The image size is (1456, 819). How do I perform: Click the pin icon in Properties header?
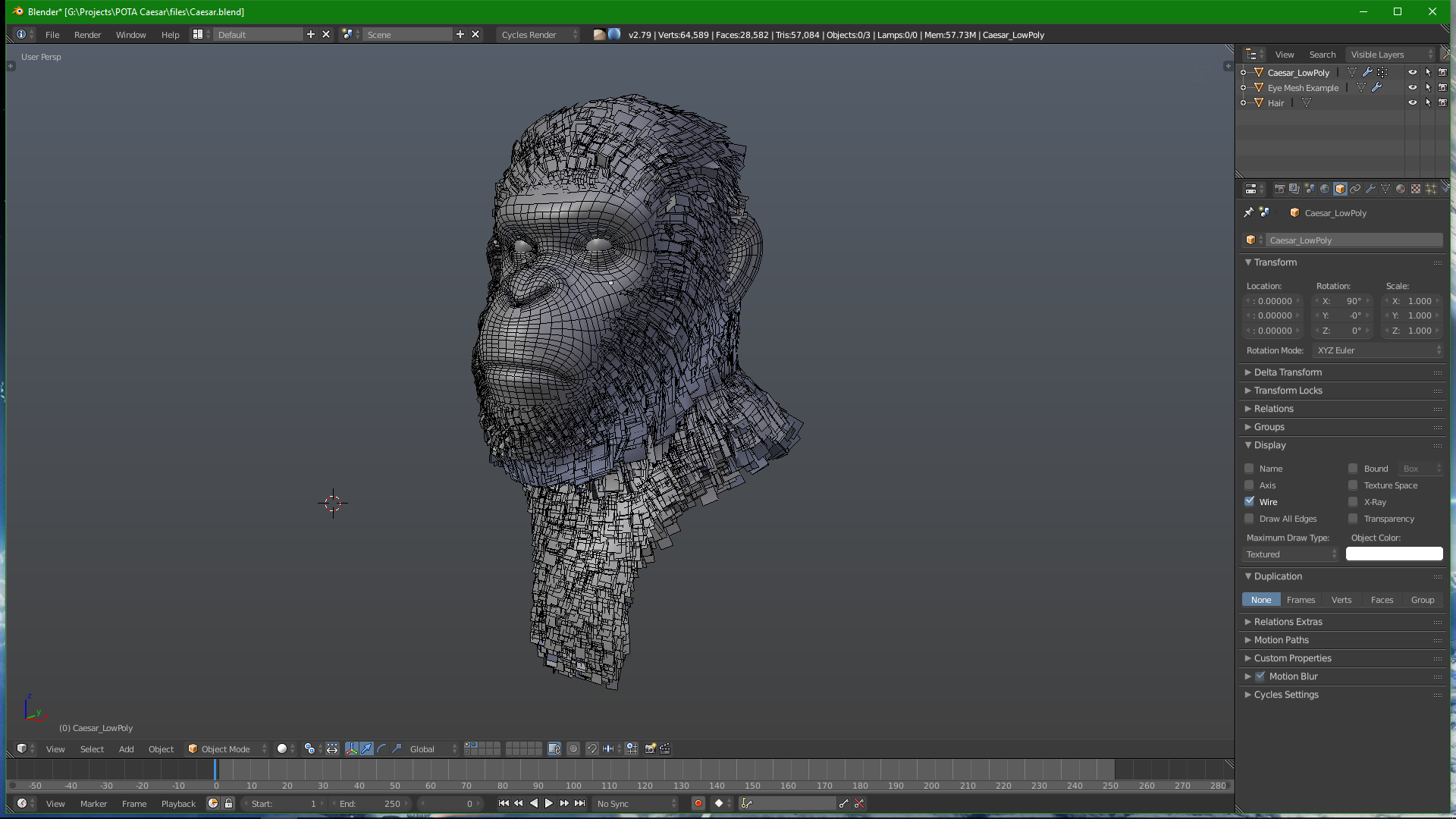pyautogui.click(x=1249, y=212)
